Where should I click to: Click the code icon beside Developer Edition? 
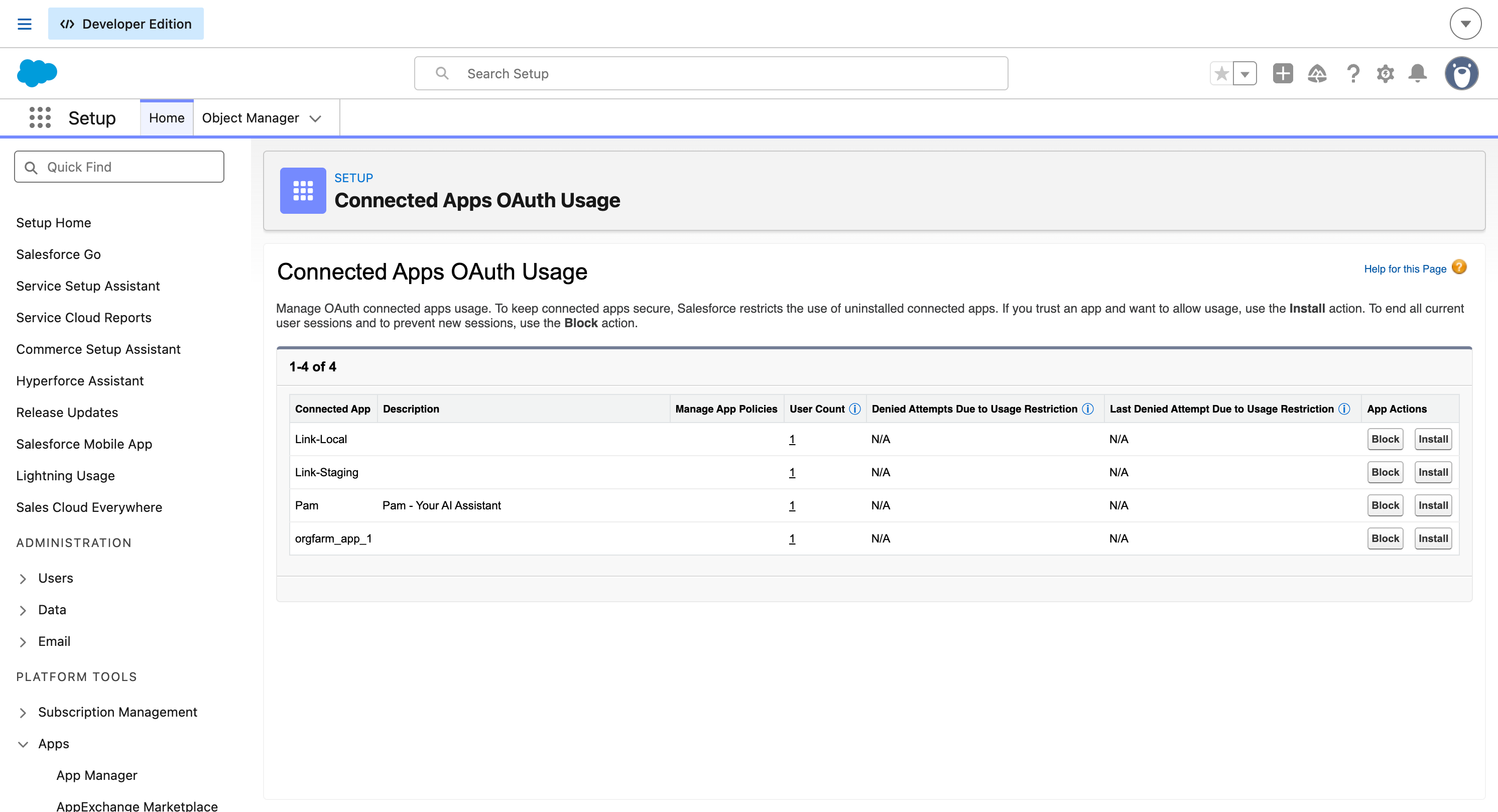[x=67, y=24]
